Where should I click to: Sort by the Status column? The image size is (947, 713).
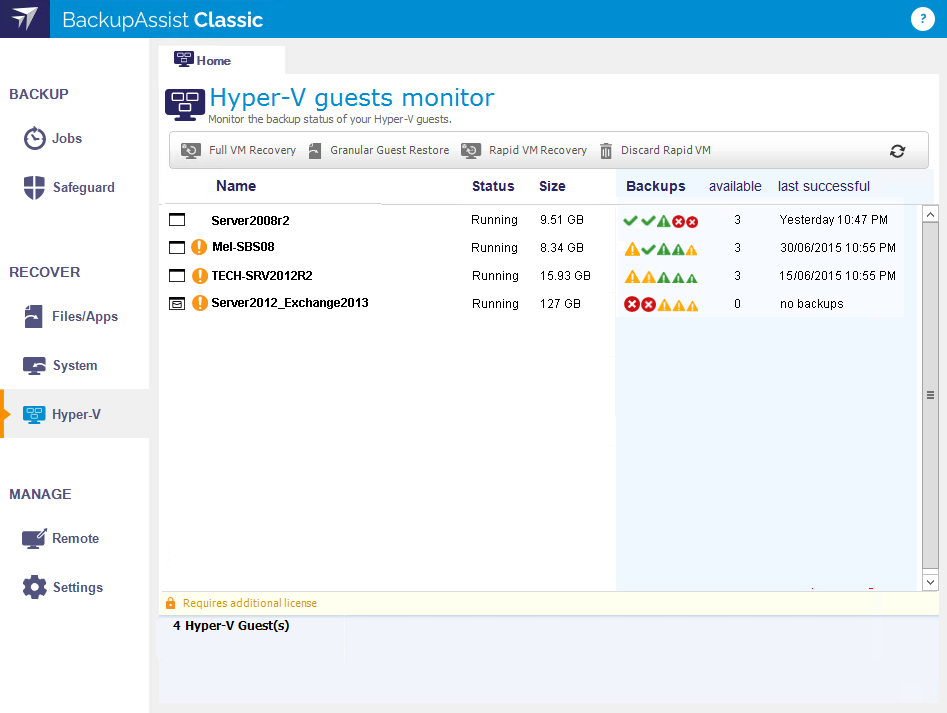[493, 186]
